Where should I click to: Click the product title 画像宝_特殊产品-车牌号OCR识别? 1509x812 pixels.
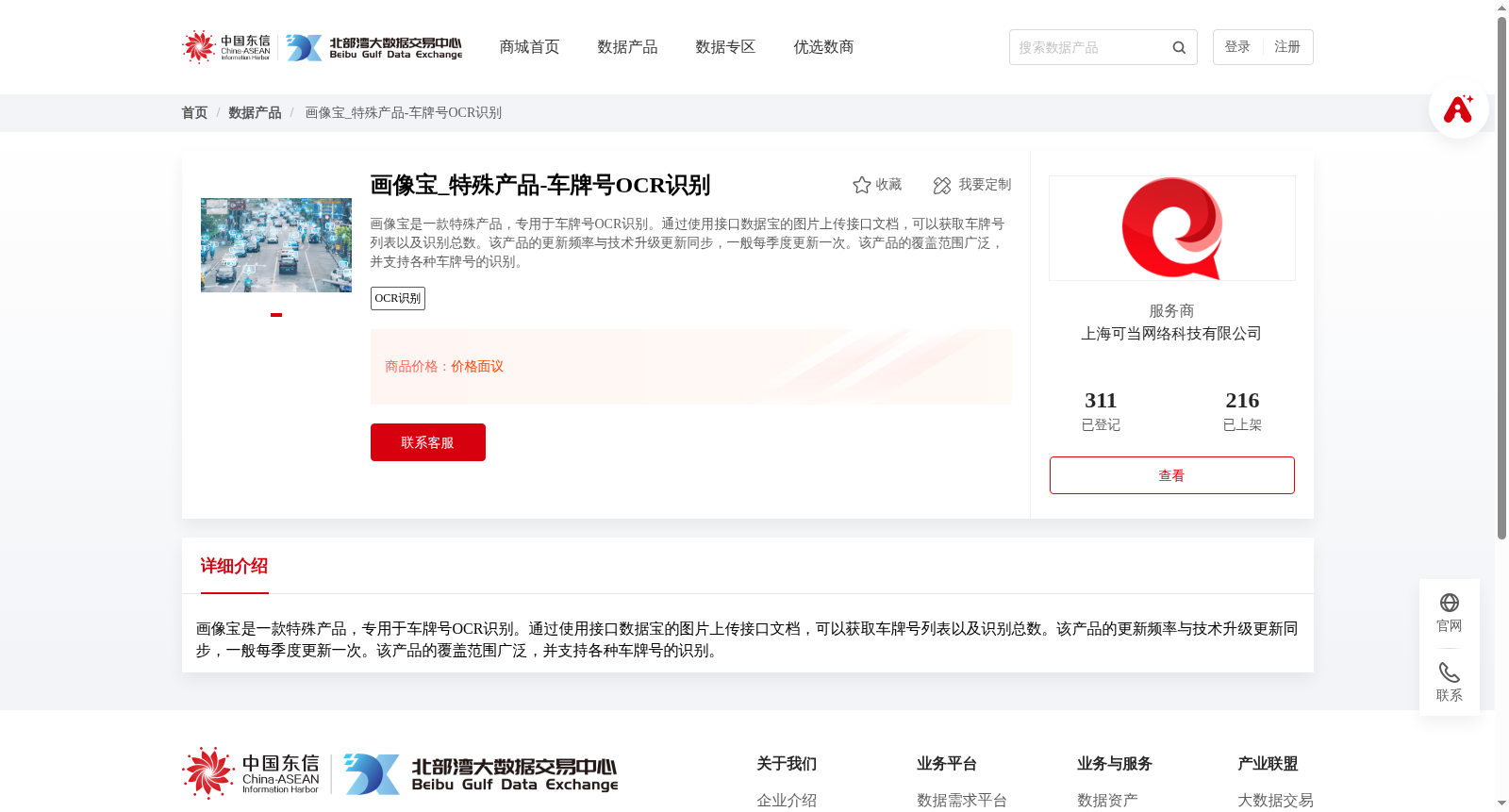click(x=540, y=185)
